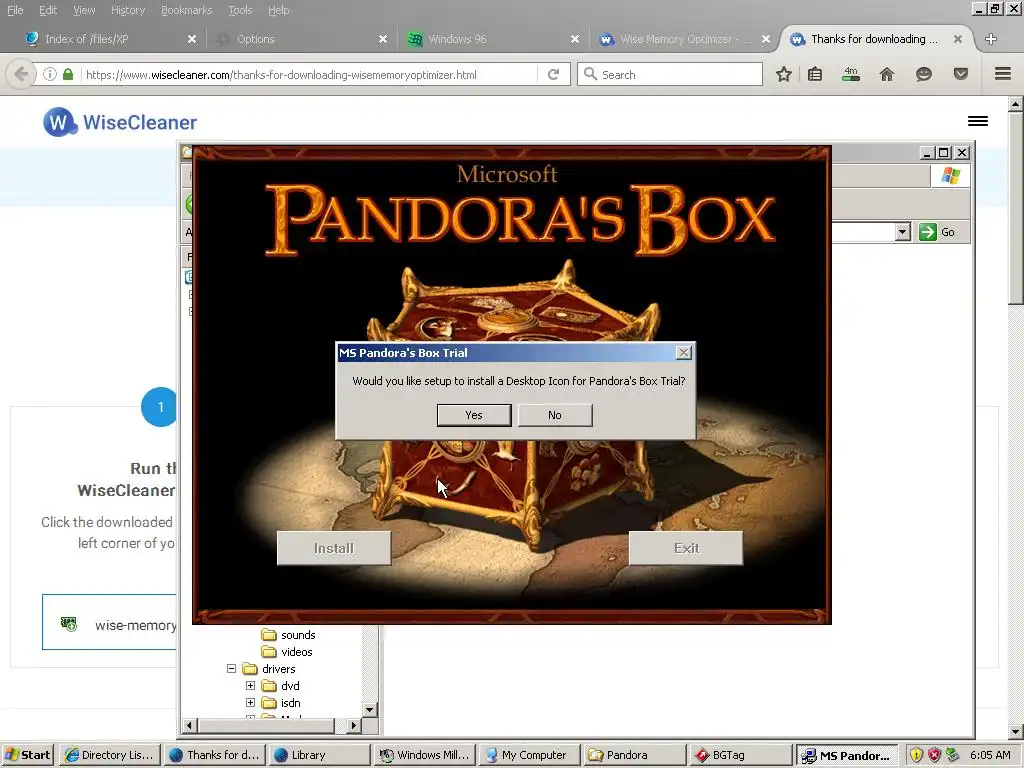Screen dimensions: 1024x768
Task: Click the chat bubble icon in Firefox toolbar
Action: click(x=923, y=74)
